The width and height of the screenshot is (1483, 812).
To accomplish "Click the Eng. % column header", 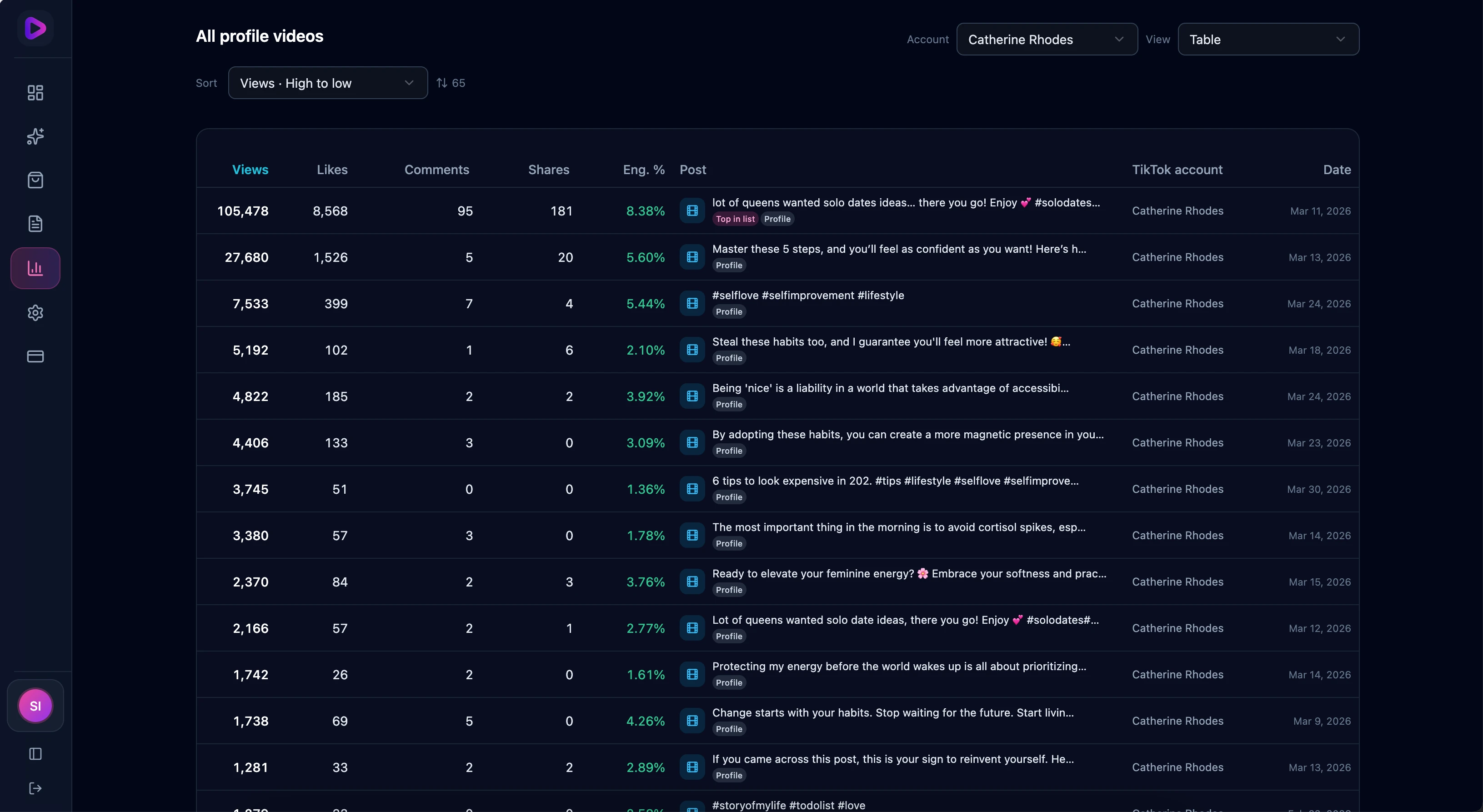I will 643,170.
